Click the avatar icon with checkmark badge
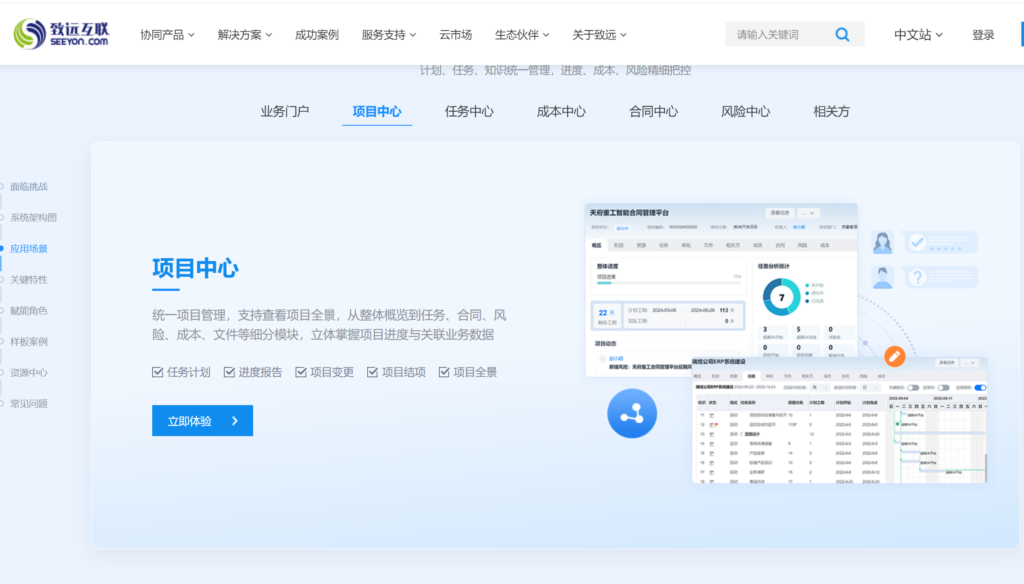Screen dimensions: 1024x584 coord(882,241)
